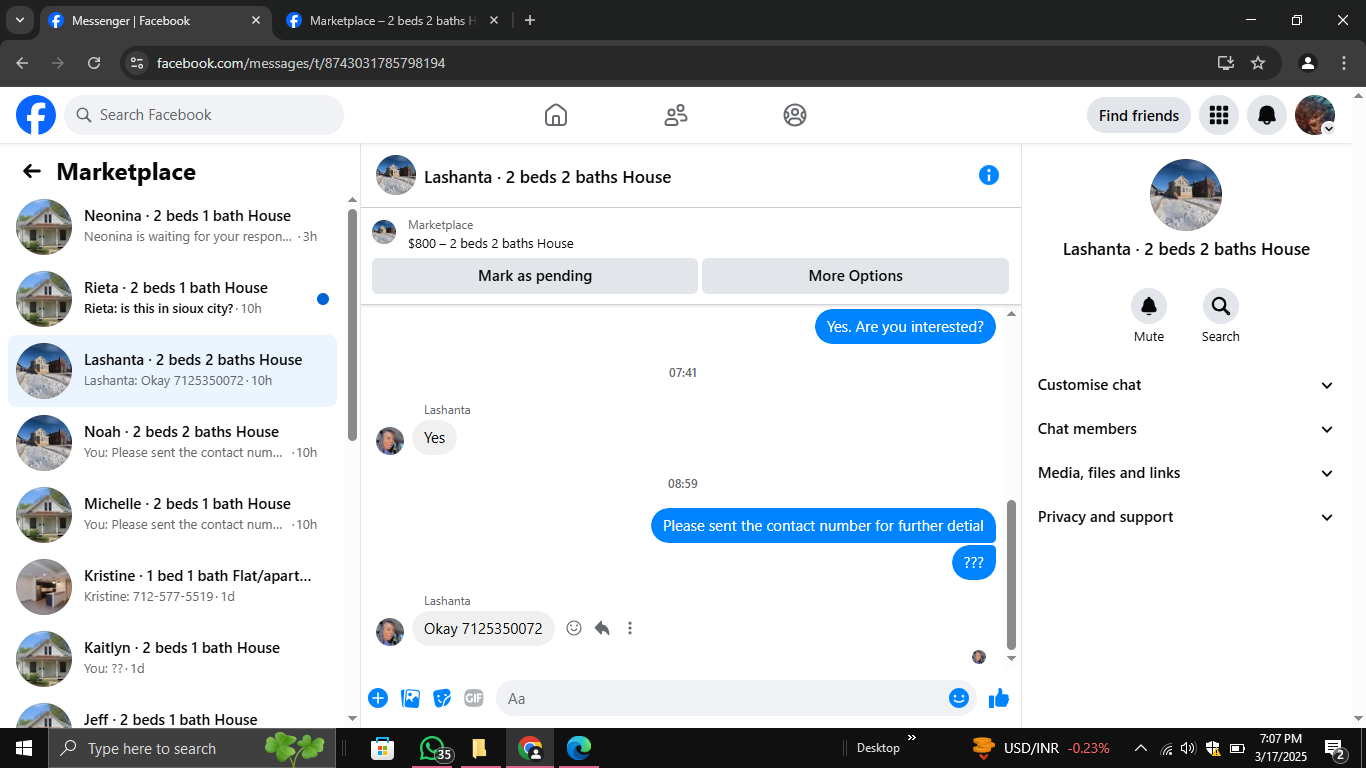Screen dimensions: 1366x768
Task: Go back using the Marketplace back arrow
Action: [x=32, y=171]
